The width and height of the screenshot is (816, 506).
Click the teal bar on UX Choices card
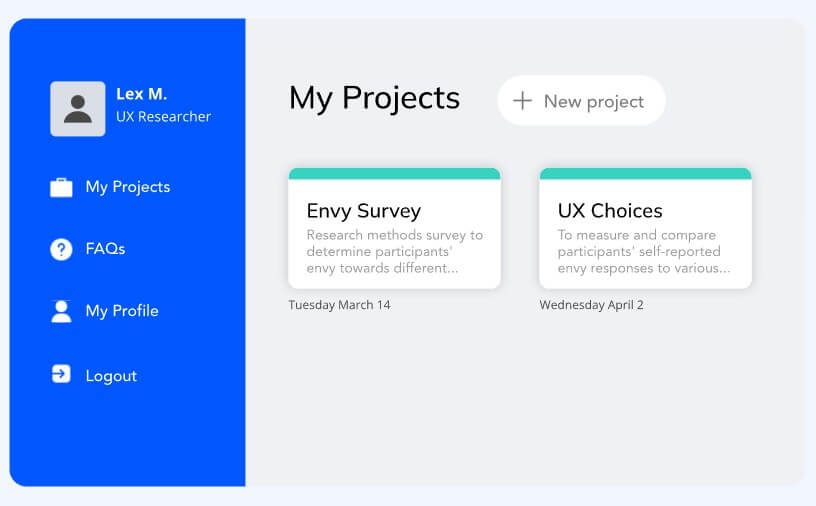[x=645, y=173]
